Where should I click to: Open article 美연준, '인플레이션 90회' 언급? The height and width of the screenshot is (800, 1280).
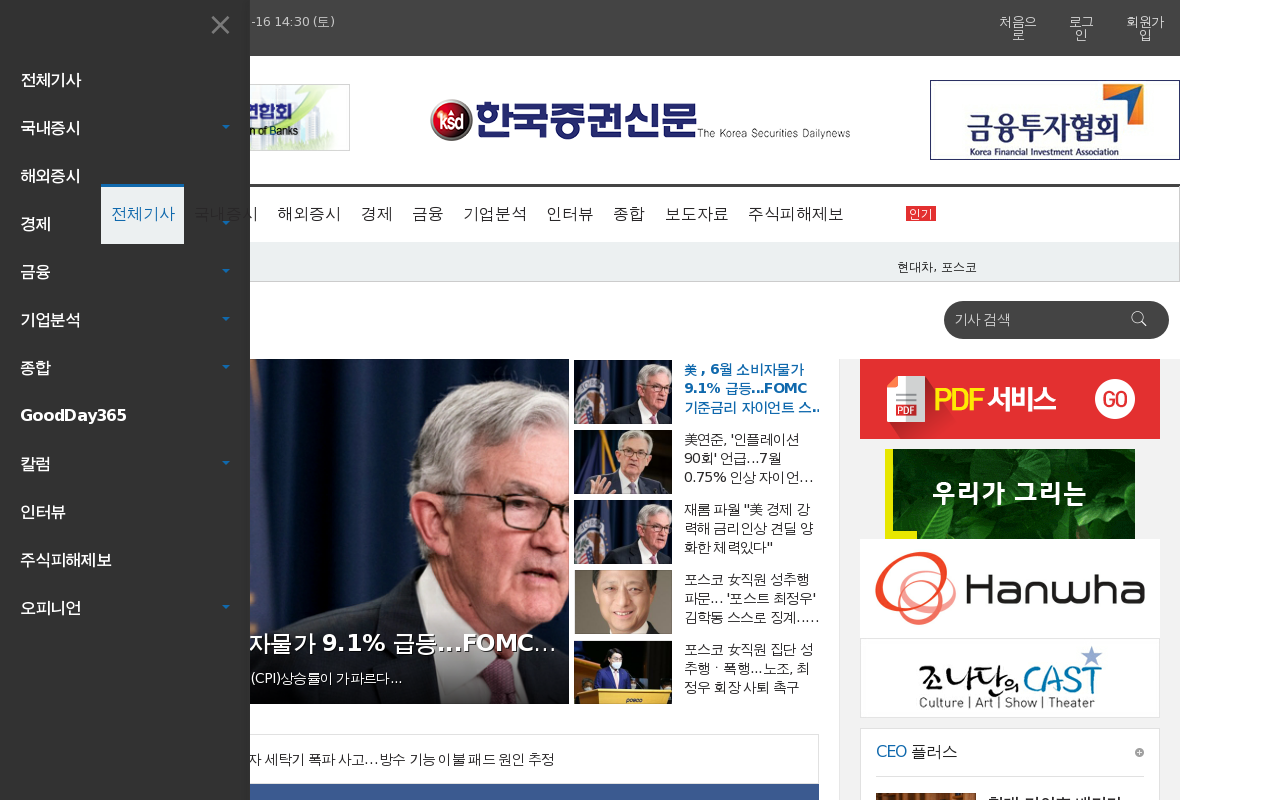(x=750, y=459)
